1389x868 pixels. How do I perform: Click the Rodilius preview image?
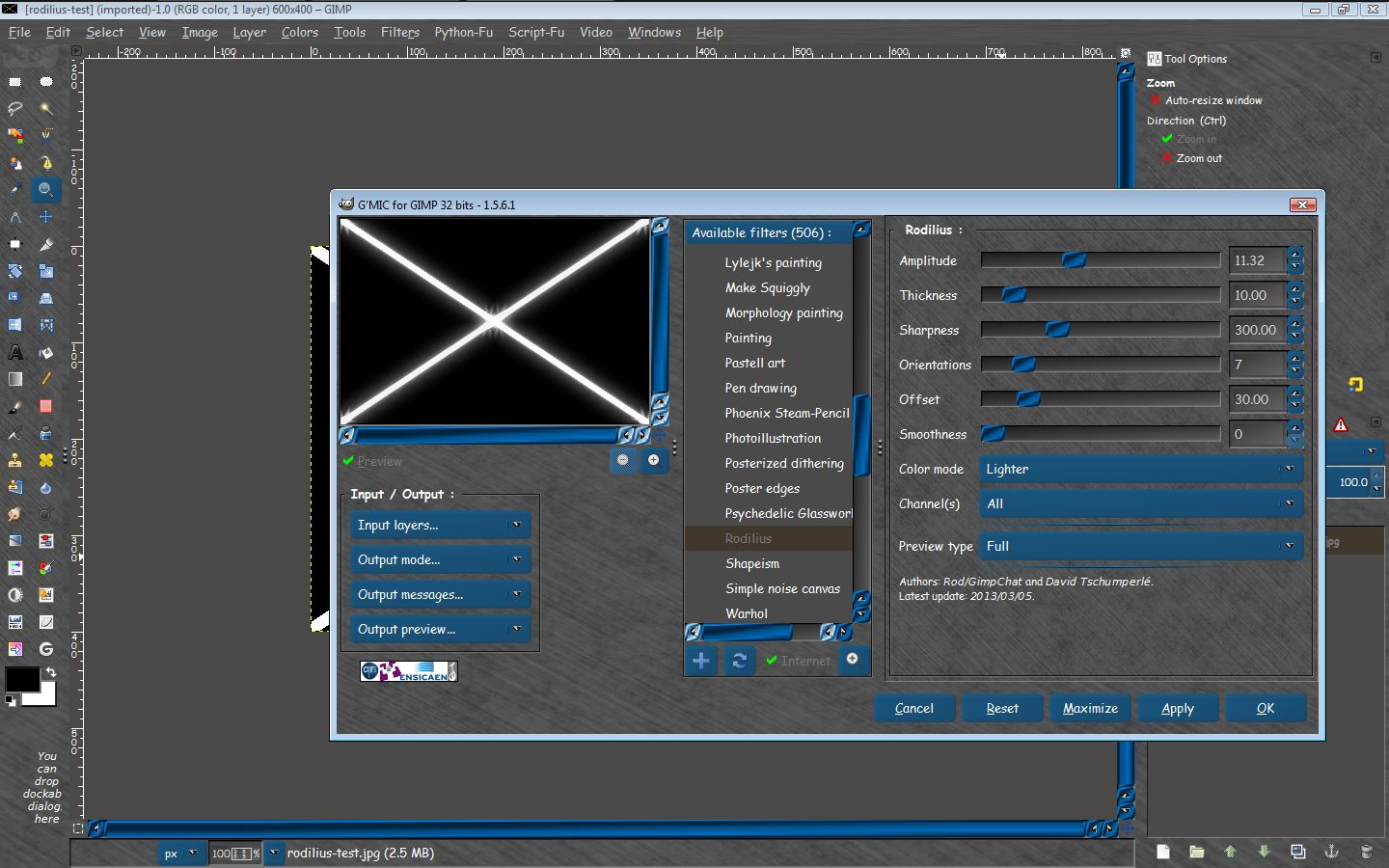pos(495,321)
